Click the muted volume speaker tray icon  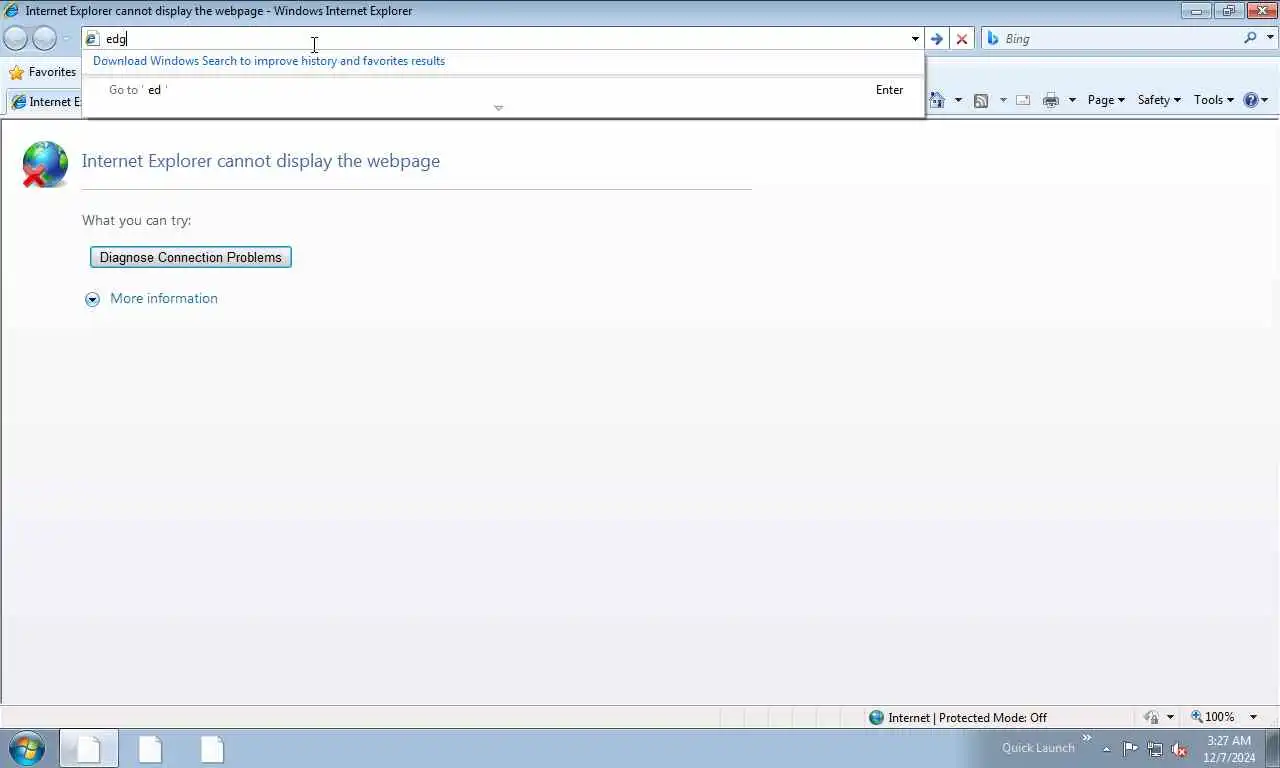1179,749
